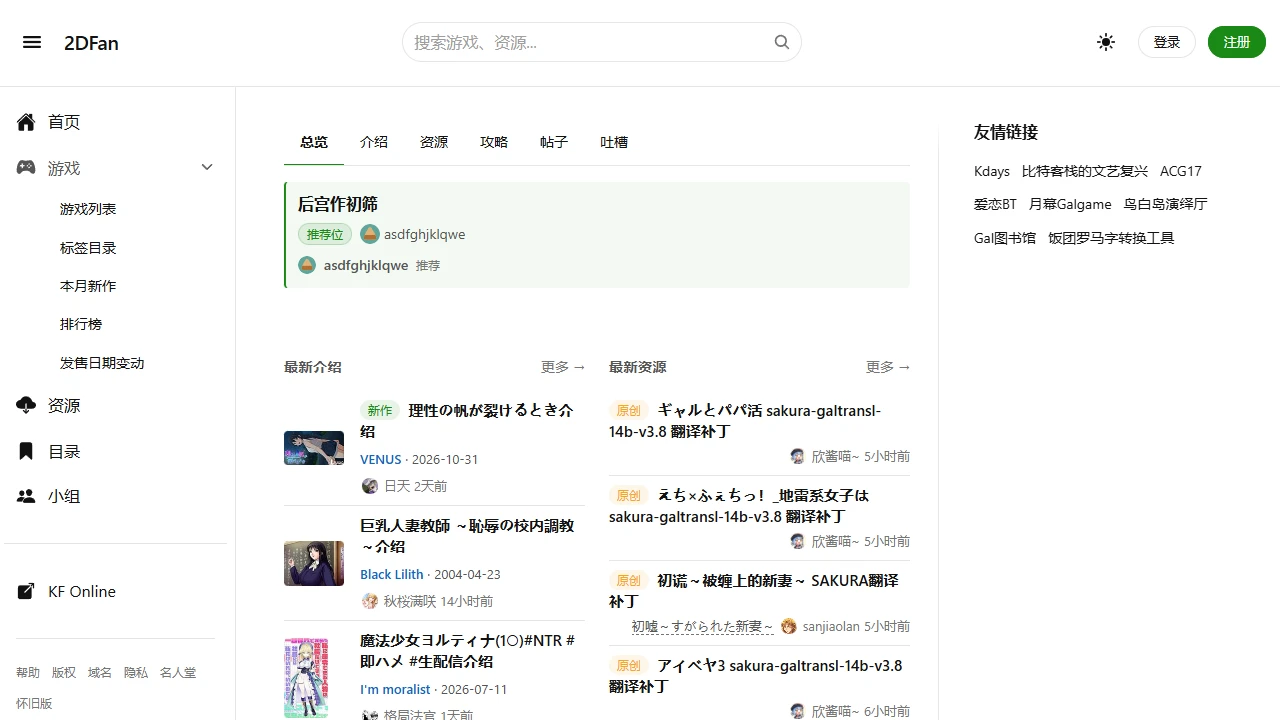
Task: Open 发售日期变动 in the sidebar
Action: coord(102,363)
